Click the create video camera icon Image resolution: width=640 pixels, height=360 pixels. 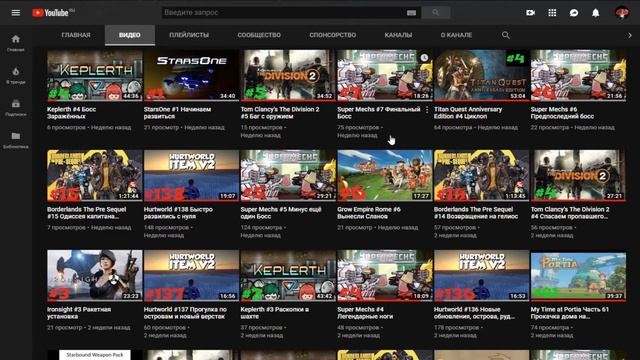(x=530, y=13)
